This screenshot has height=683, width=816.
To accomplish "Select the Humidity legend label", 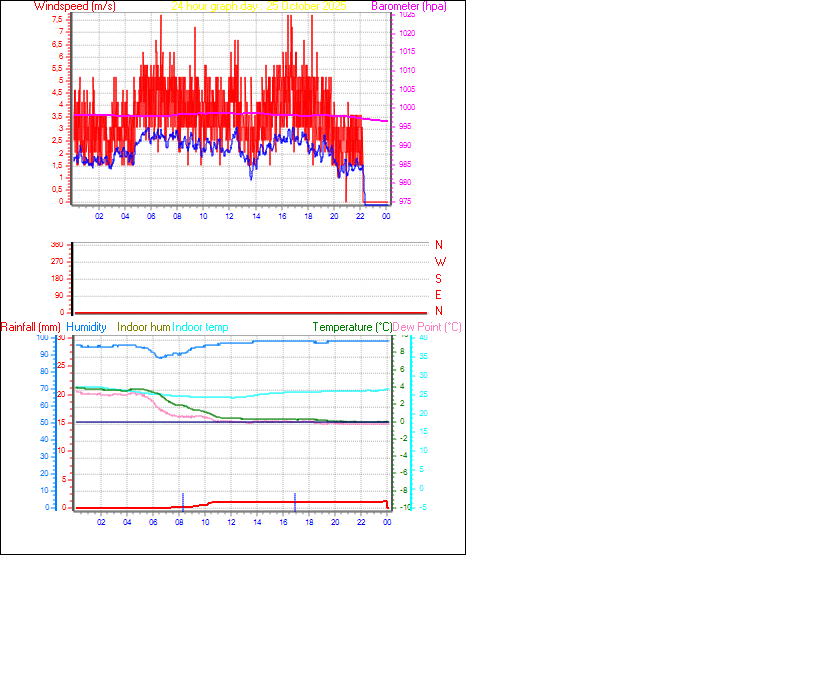I will (85, 327).
